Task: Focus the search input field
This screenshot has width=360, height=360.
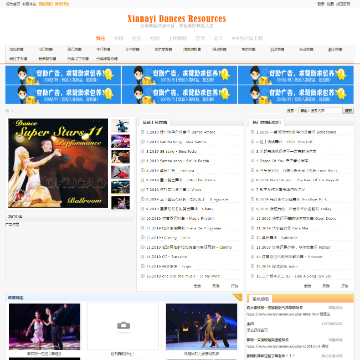Action: tap(320, 111)
